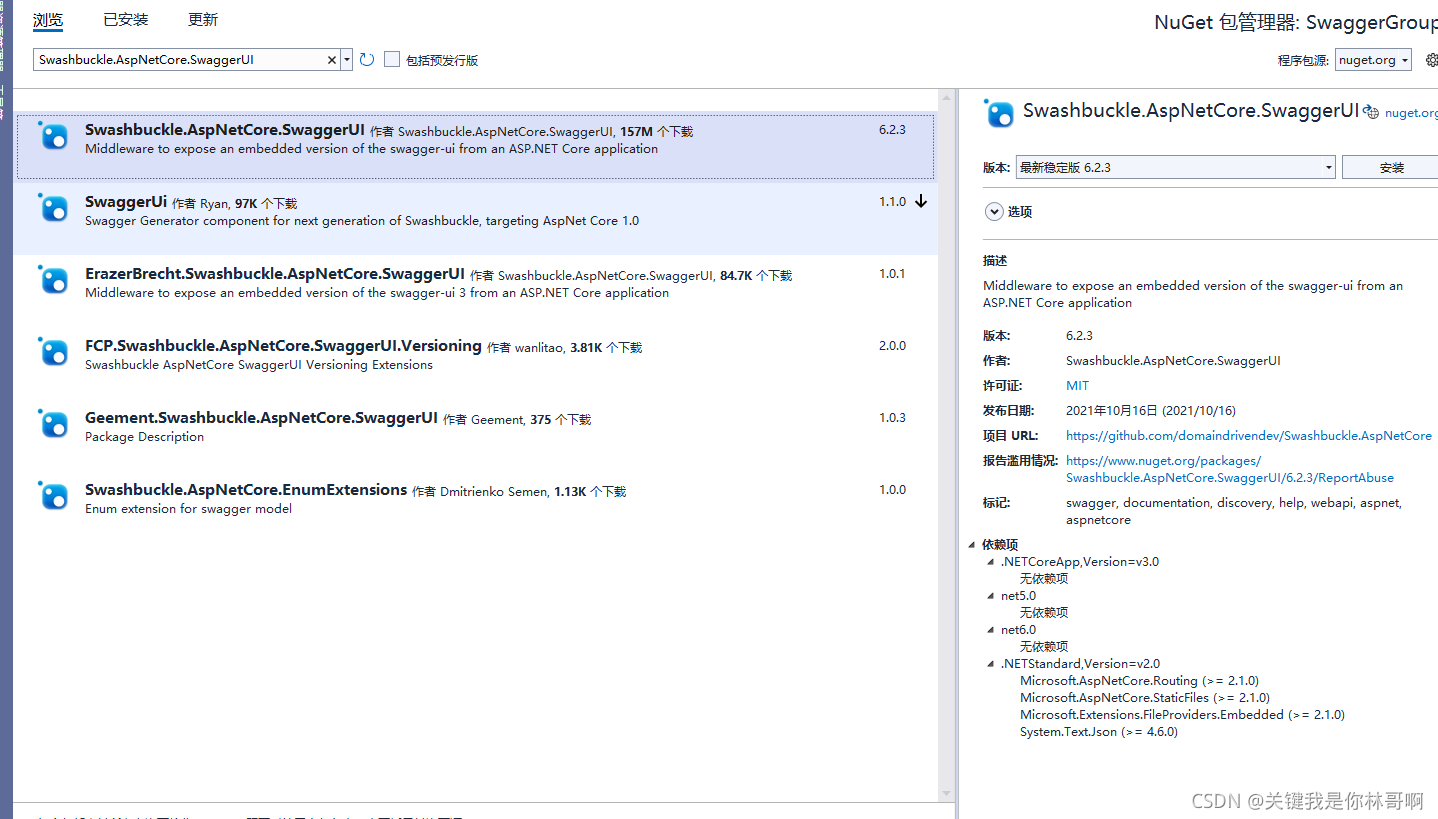The width and height of the screenshot is (1438, 819).
Task: Click version 1.0.1 of ErazerBrecht package
Action: click(892, 274)
